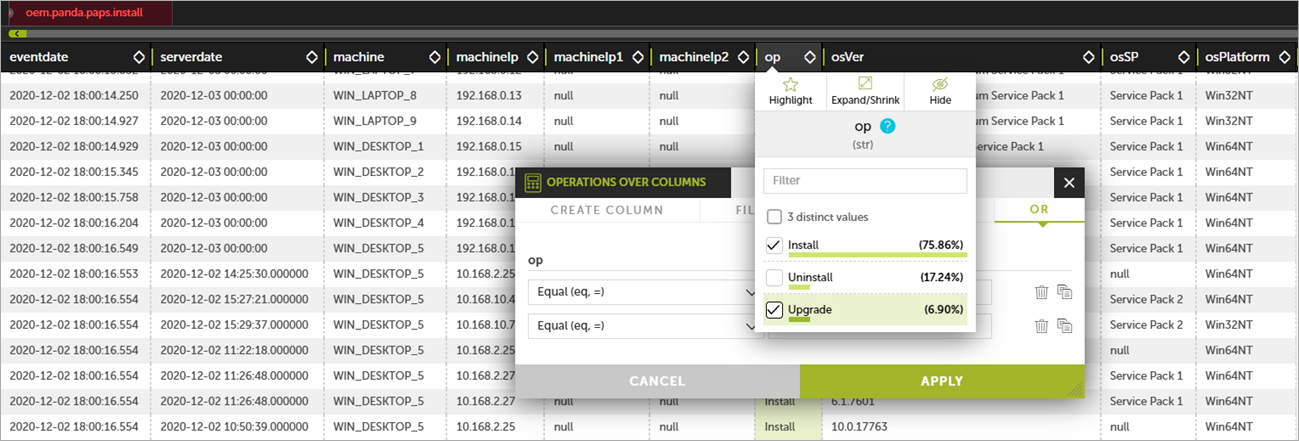Click the eventdate column sort icon
Viewport: 1299px width, 441px height.
tap(139, 57)
